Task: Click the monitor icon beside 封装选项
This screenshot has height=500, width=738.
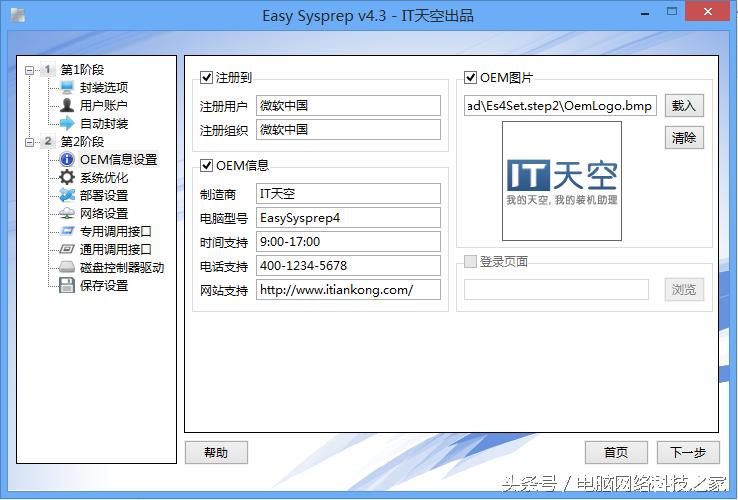Action: coord(67,87)
